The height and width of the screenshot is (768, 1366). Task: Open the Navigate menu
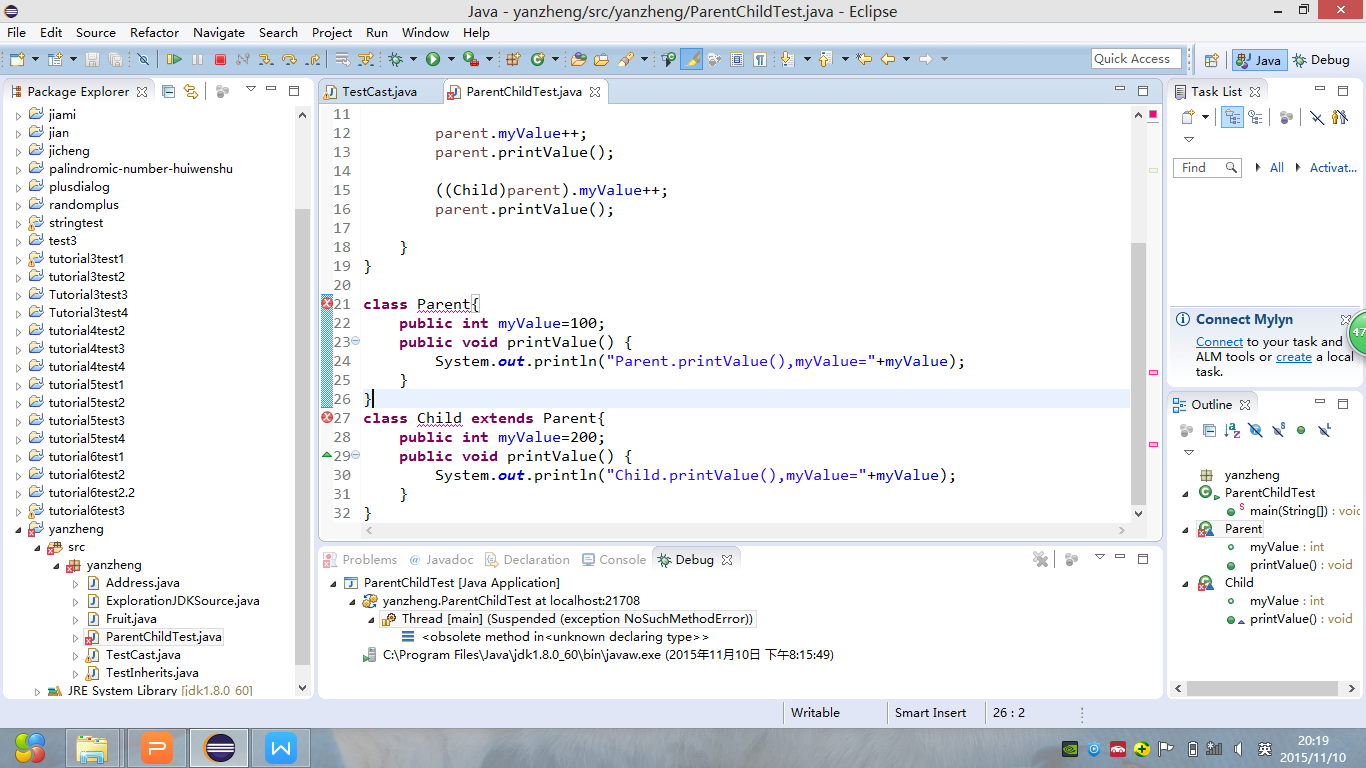[x=219, y=32]
